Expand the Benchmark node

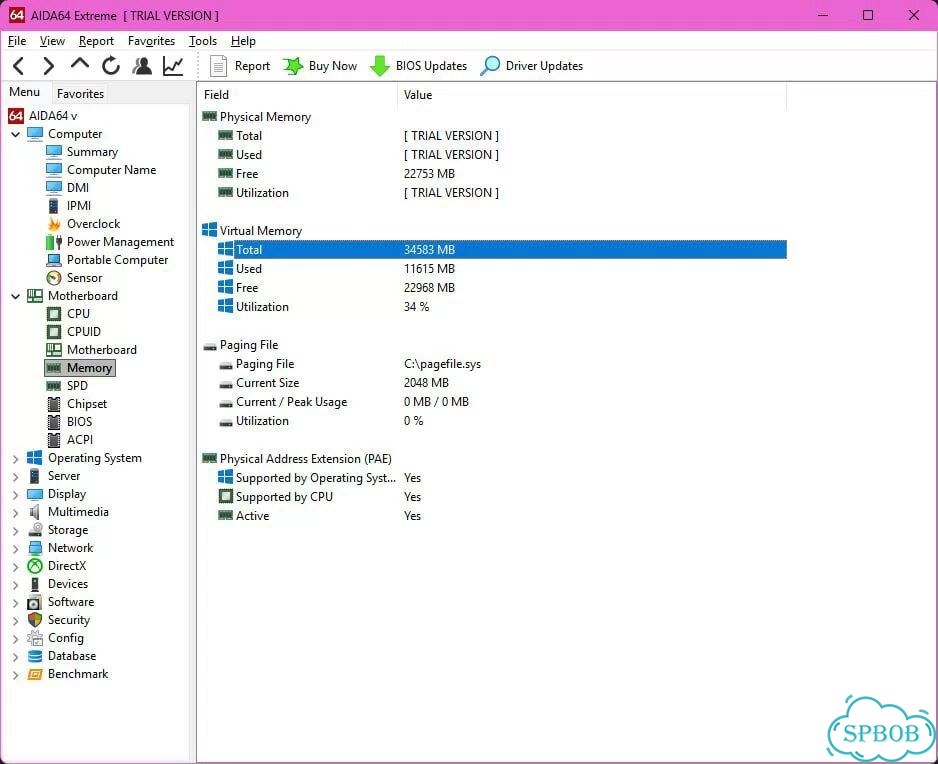[x=16, y=675]
